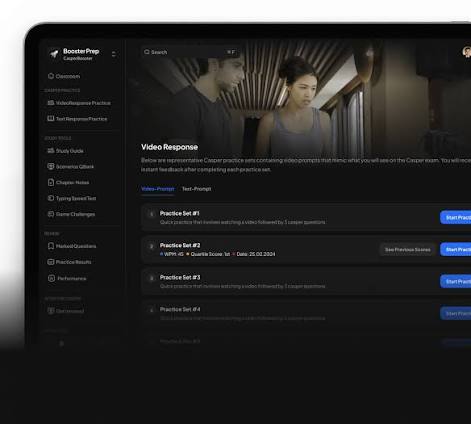Viewport: 471px width, 424px height.
Task: Click the Practice Set #3 title
Action: pos(180,277)
